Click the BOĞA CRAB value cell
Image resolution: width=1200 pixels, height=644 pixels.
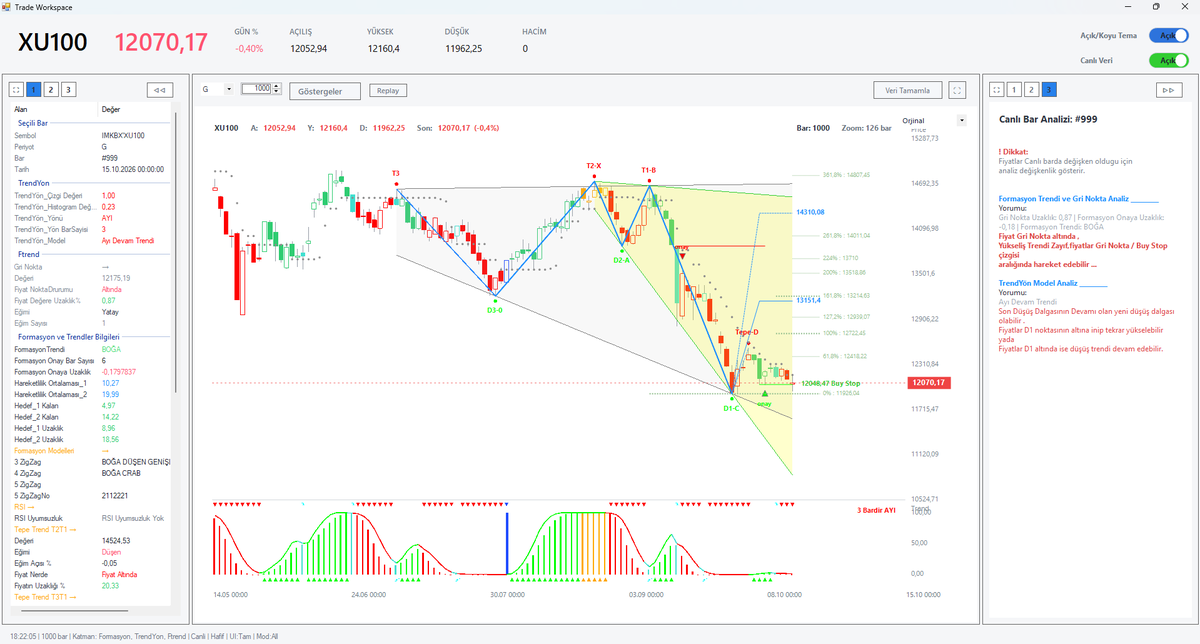coord(123,473)
